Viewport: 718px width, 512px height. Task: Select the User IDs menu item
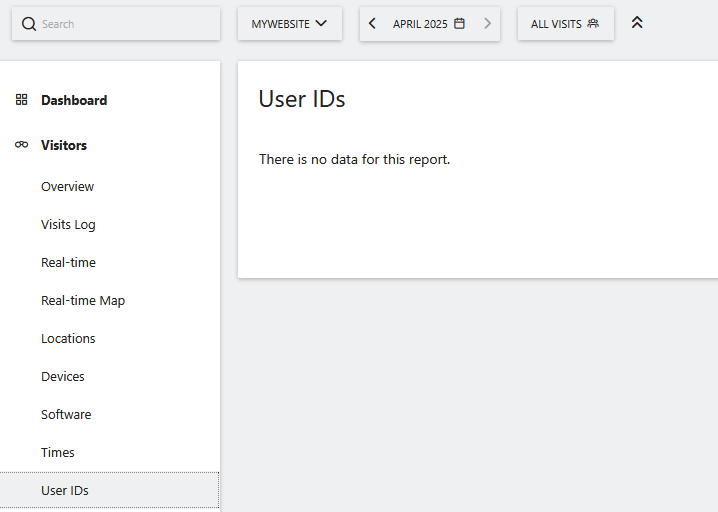point(109,490)
